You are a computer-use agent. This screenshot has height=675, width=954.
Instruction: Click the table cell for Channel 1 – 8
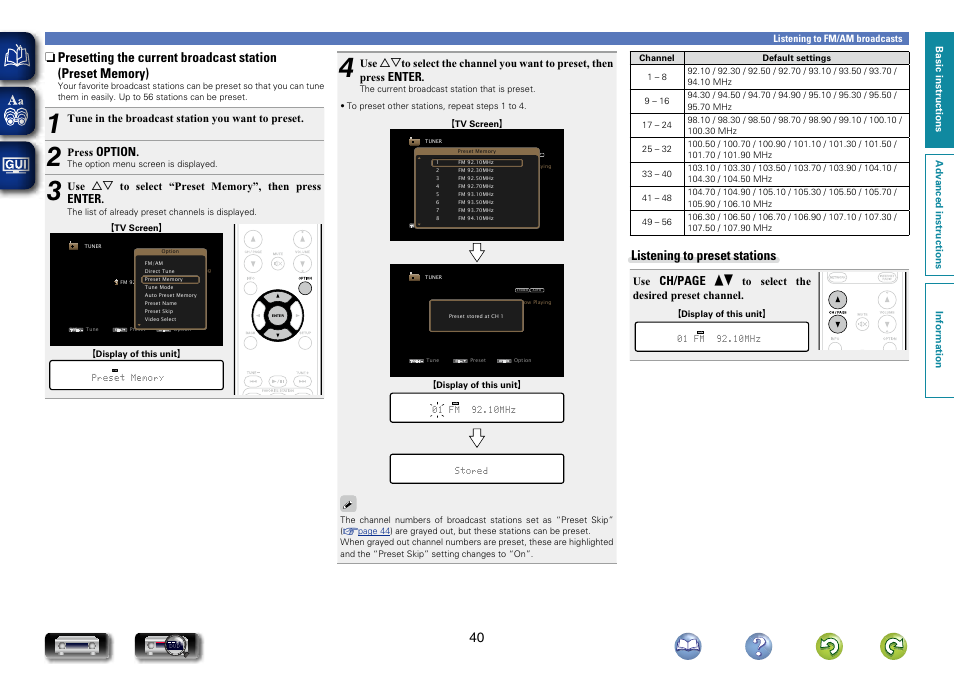pyautogui.click(x=657, y=77)
